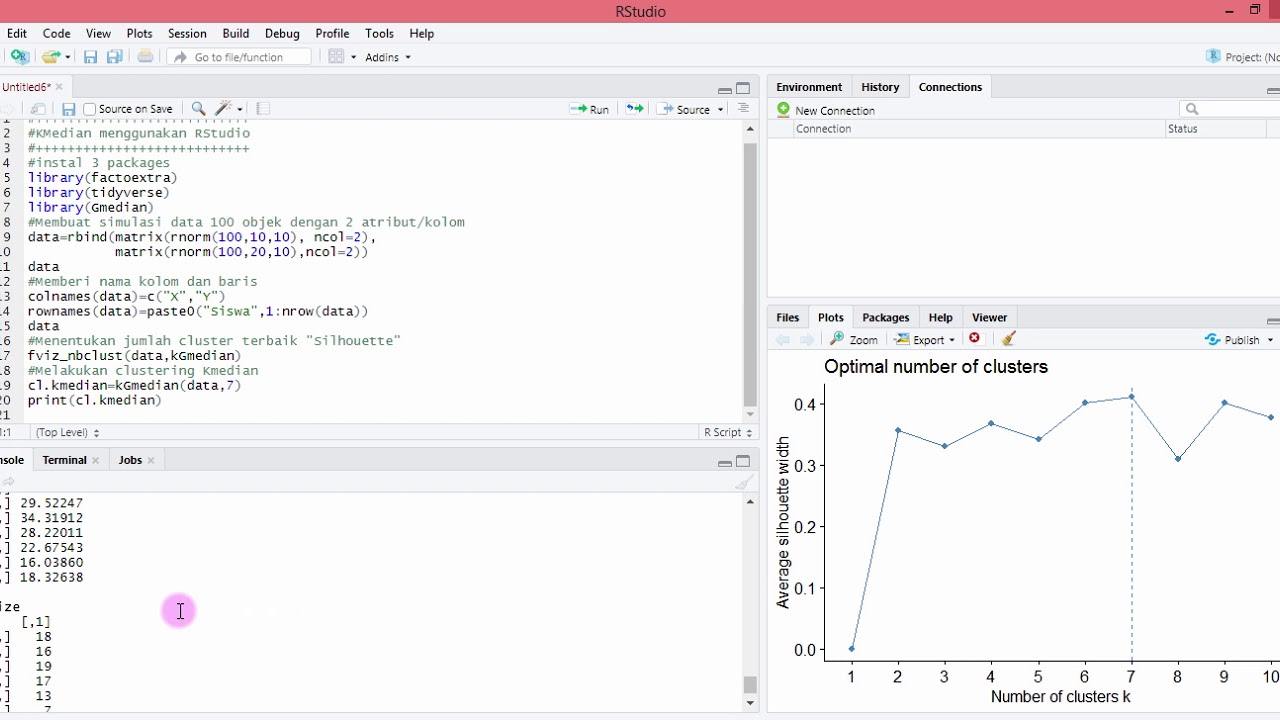
Task: Open the Export plot dropdown
Action: 925,339
